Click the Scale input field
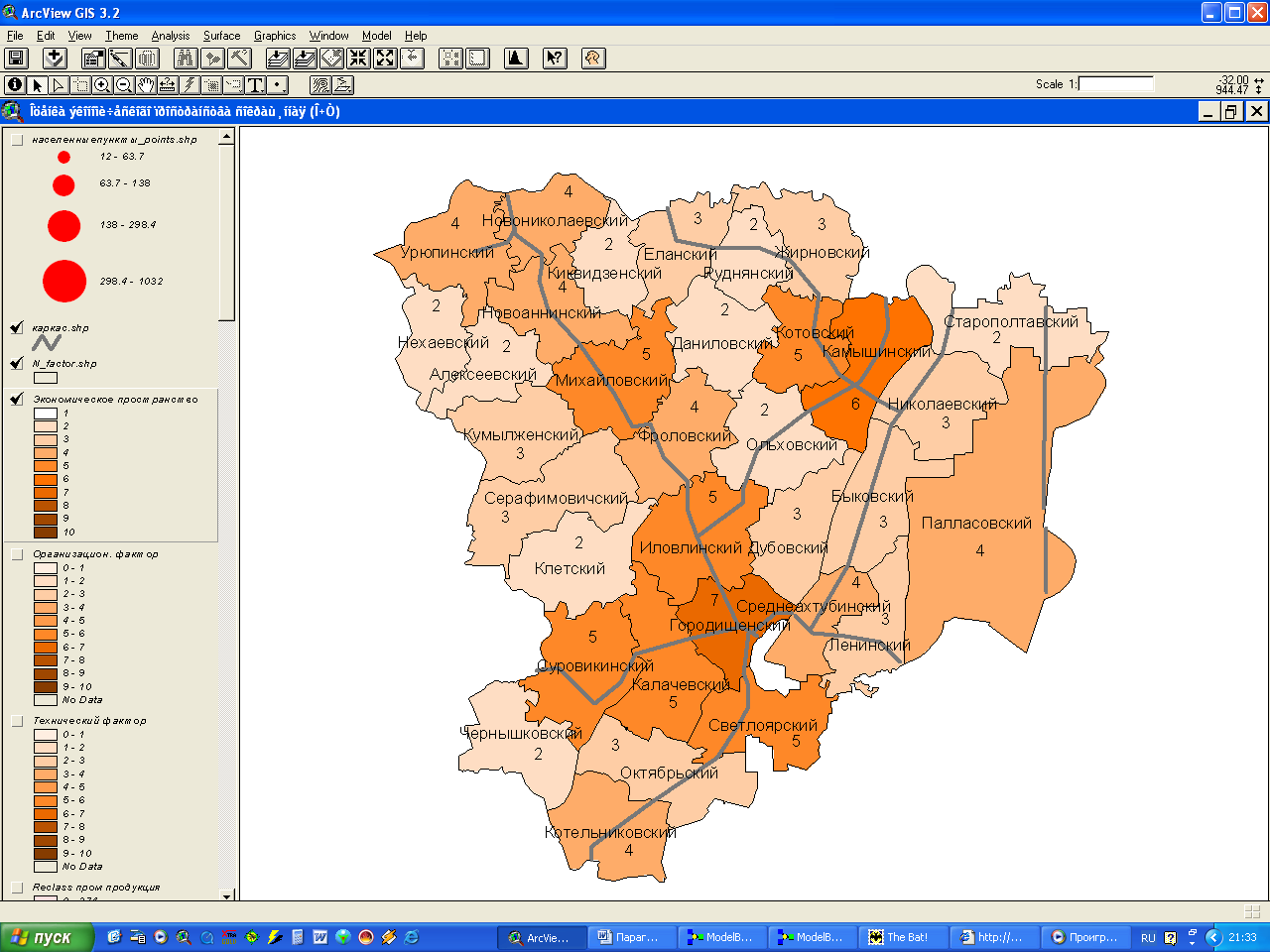 pos(1116,84)
